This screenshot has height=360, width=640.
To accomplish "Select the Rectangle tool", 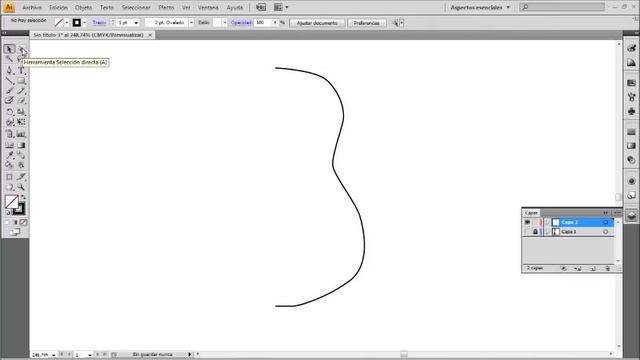I will (21, 81).
